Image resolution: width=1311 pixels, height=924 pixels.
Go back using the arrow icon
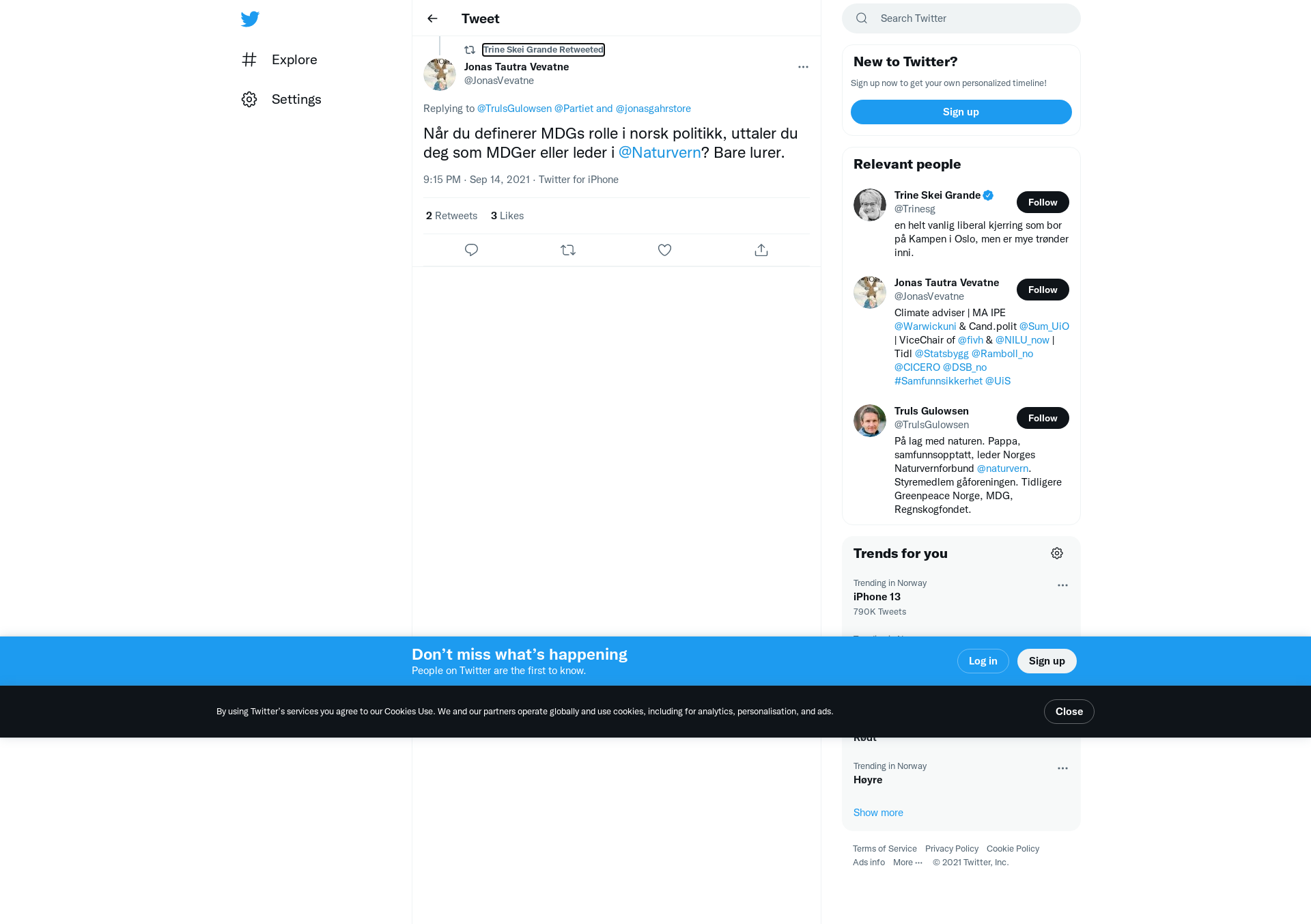pyautogui.click(x=432, y=18)
